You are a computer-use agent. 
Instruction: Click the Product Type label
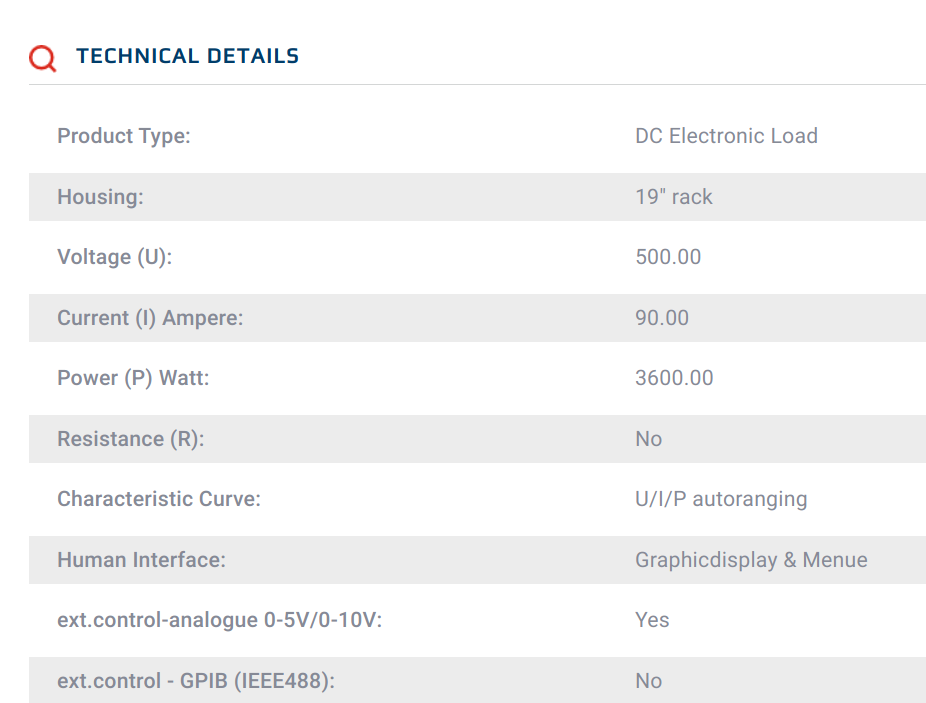point(124,136)
